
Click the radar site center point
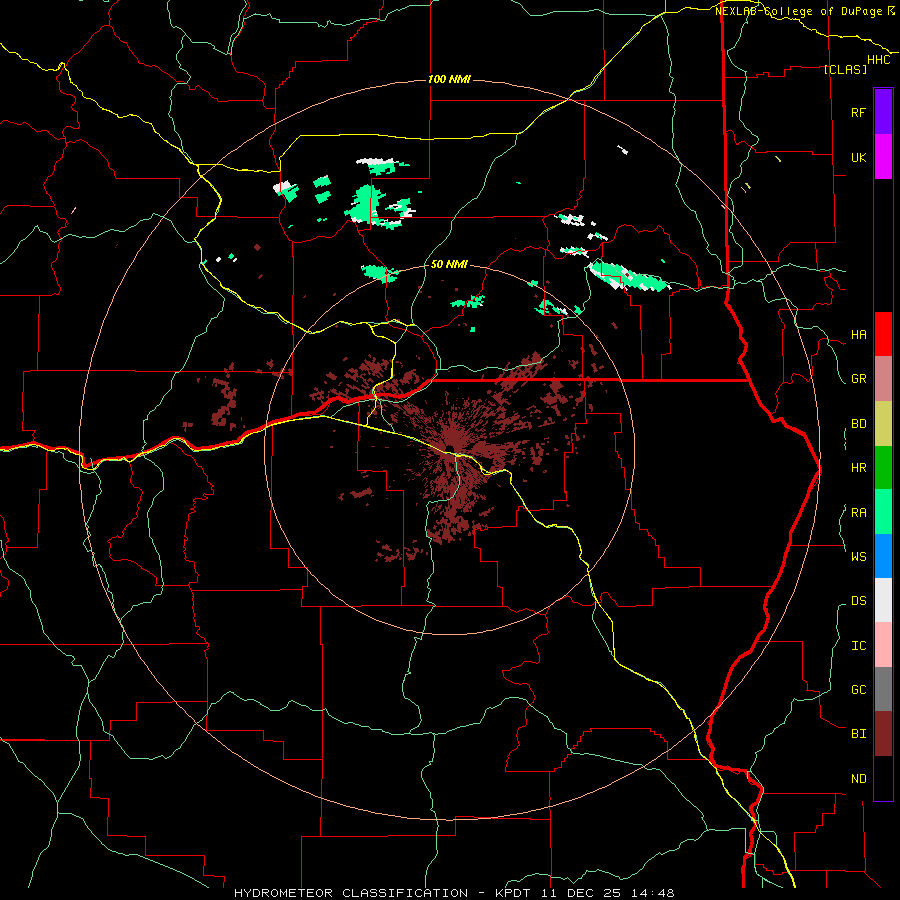click(x=450, y=449)
